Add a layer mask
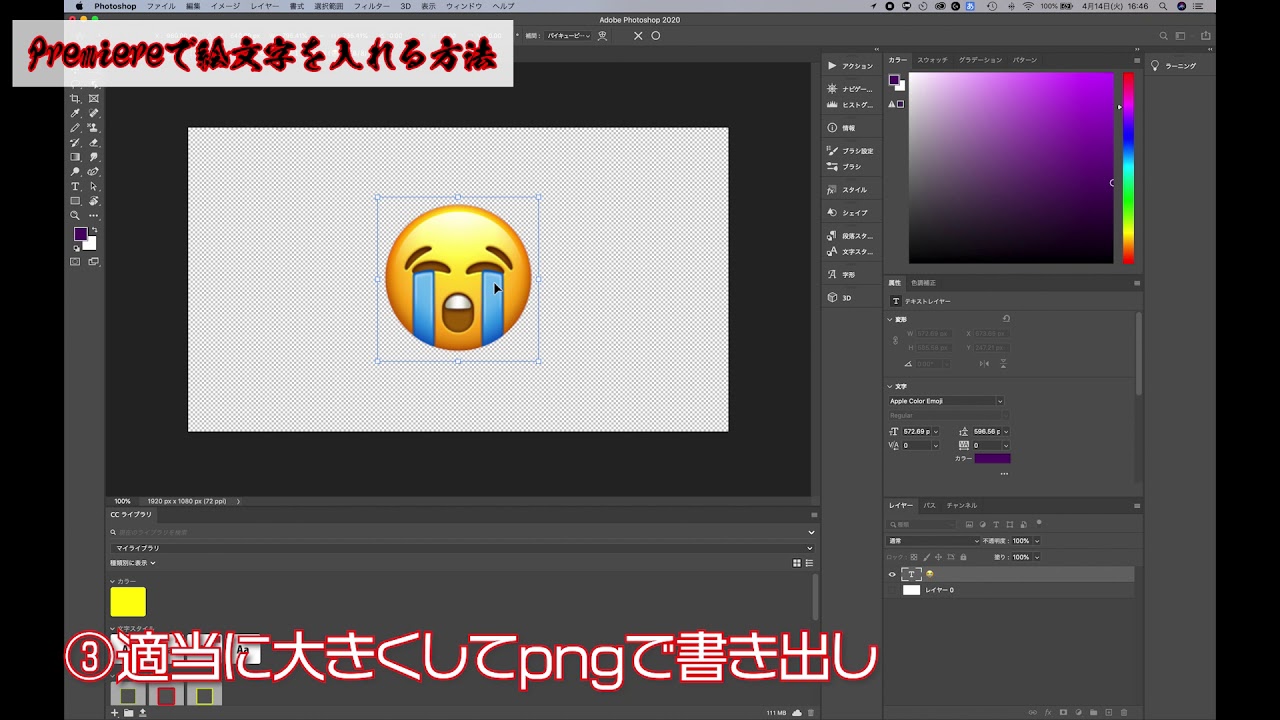The height and width of the screenshot is (720, 1280). point(1063,713)
